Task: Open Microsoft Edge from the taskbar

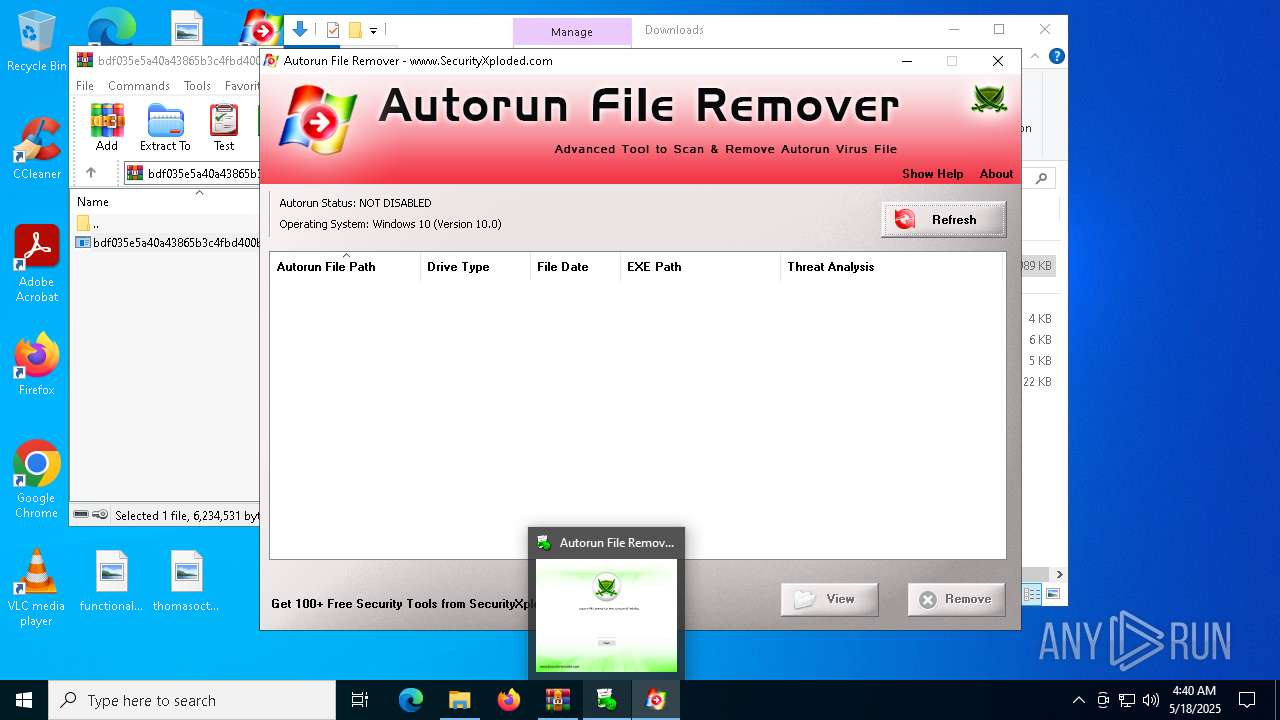Action: click(x=410, y=700)
